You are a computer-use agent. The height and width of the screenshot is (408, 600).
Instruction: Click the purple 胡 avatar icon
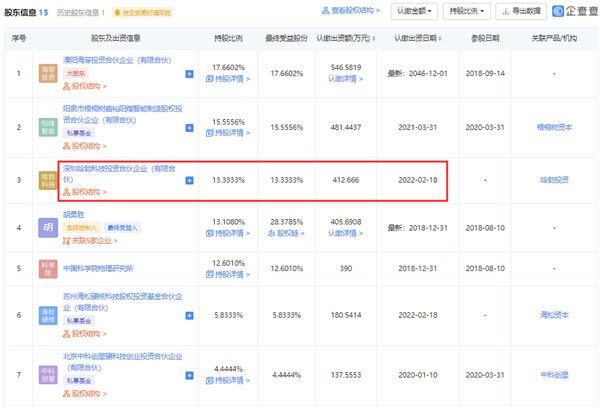pos(47,227)
